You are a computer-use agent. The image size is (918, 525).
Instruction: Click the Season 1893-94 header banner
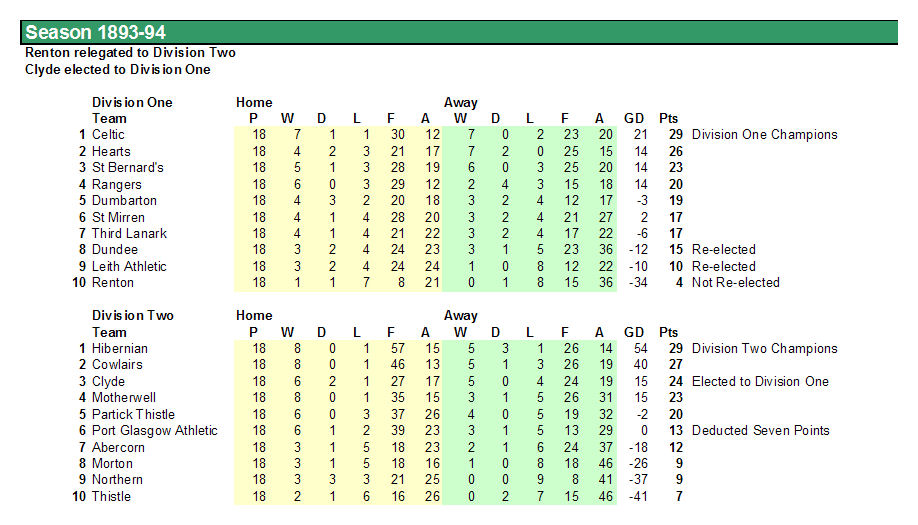pos(458,32)
